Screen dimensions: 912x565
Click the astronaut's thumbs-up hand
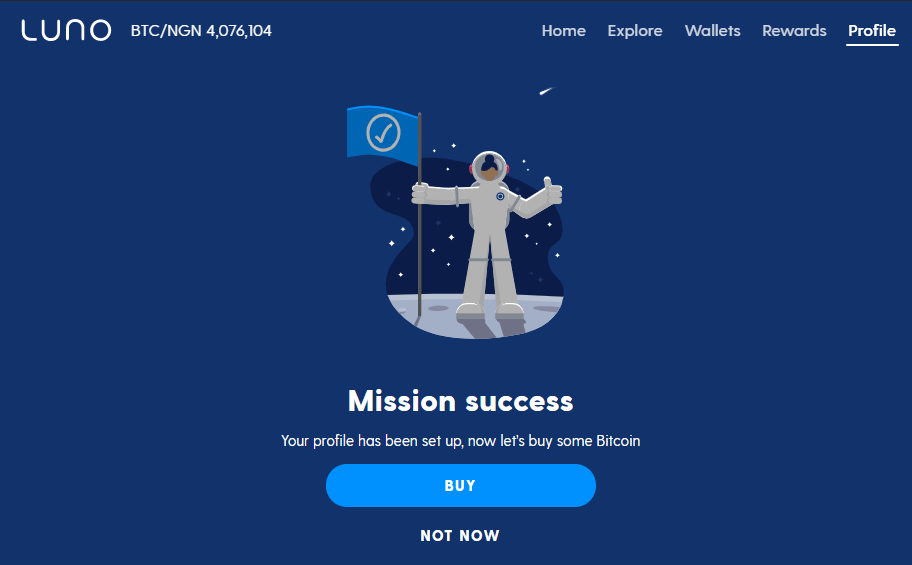551,191
